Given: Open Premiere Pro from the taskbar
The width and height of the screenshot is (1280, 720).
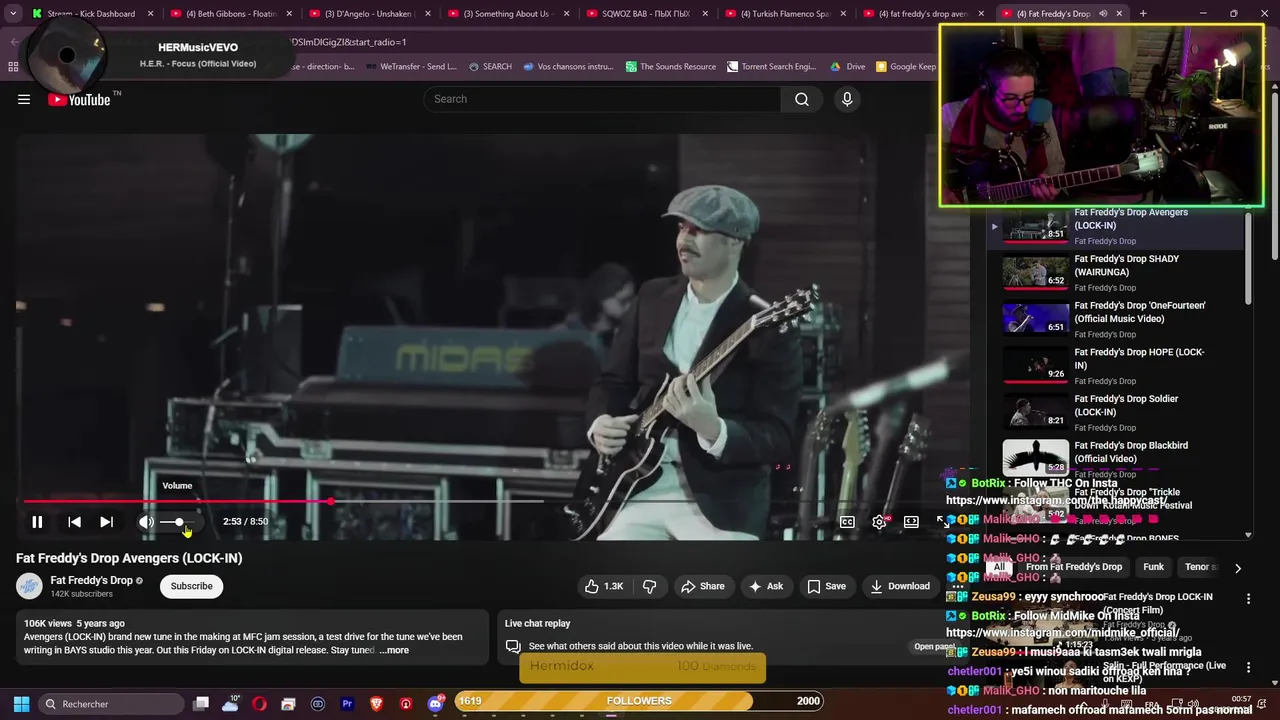Looking at the screenshot, I should (x=347, y=704).
